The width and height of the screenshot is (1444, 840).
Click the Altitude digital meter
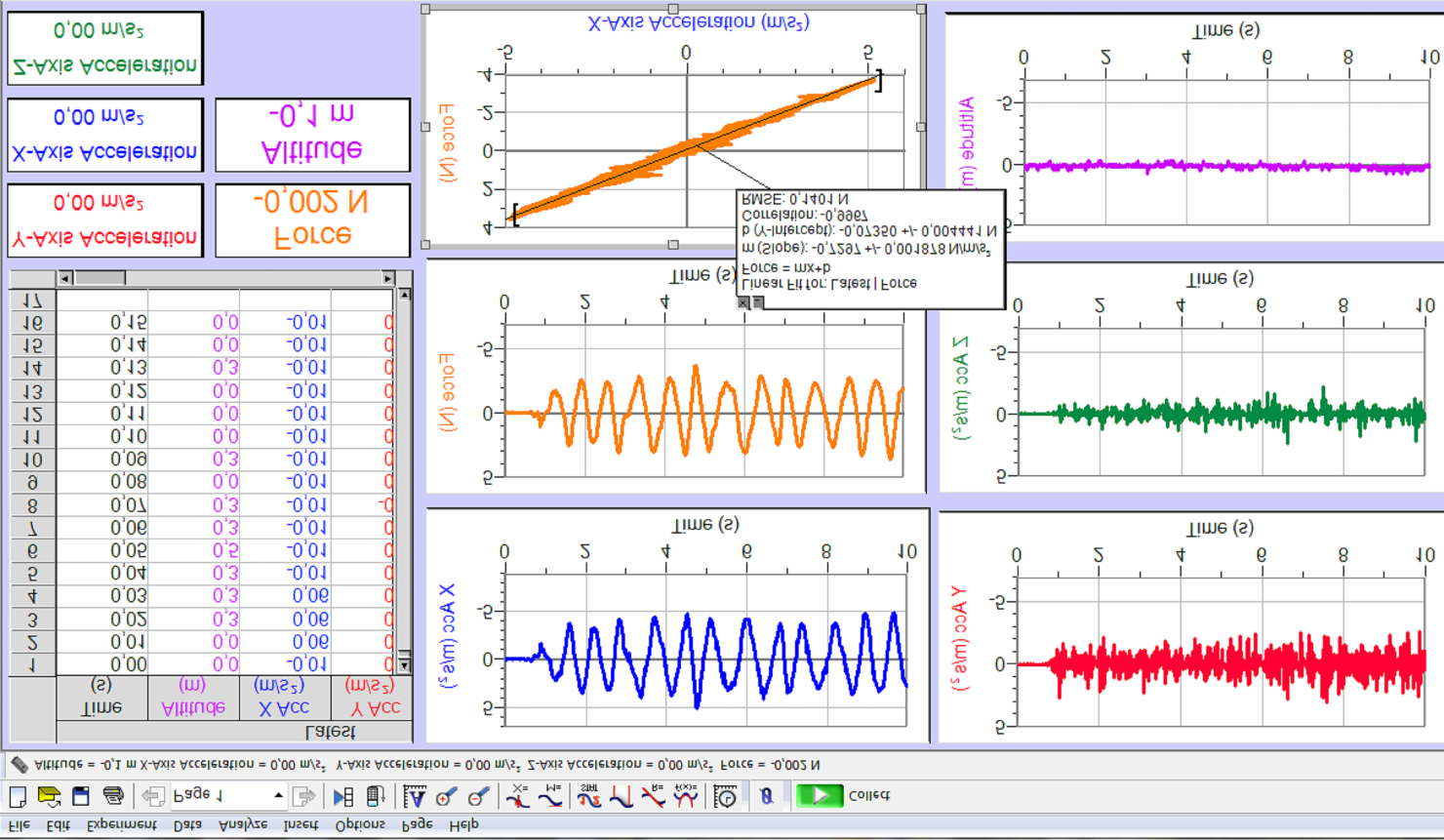[312, 135]
